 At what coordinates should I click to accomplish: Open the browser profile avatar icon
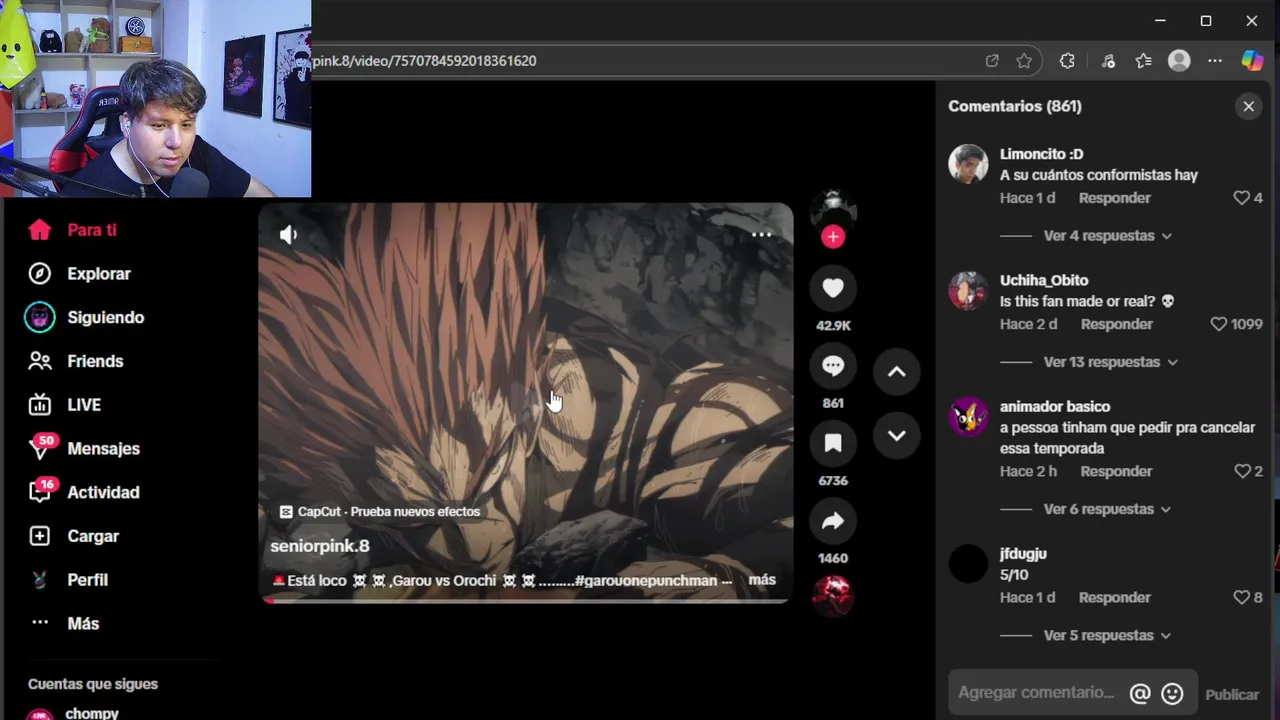(1179, 61)
